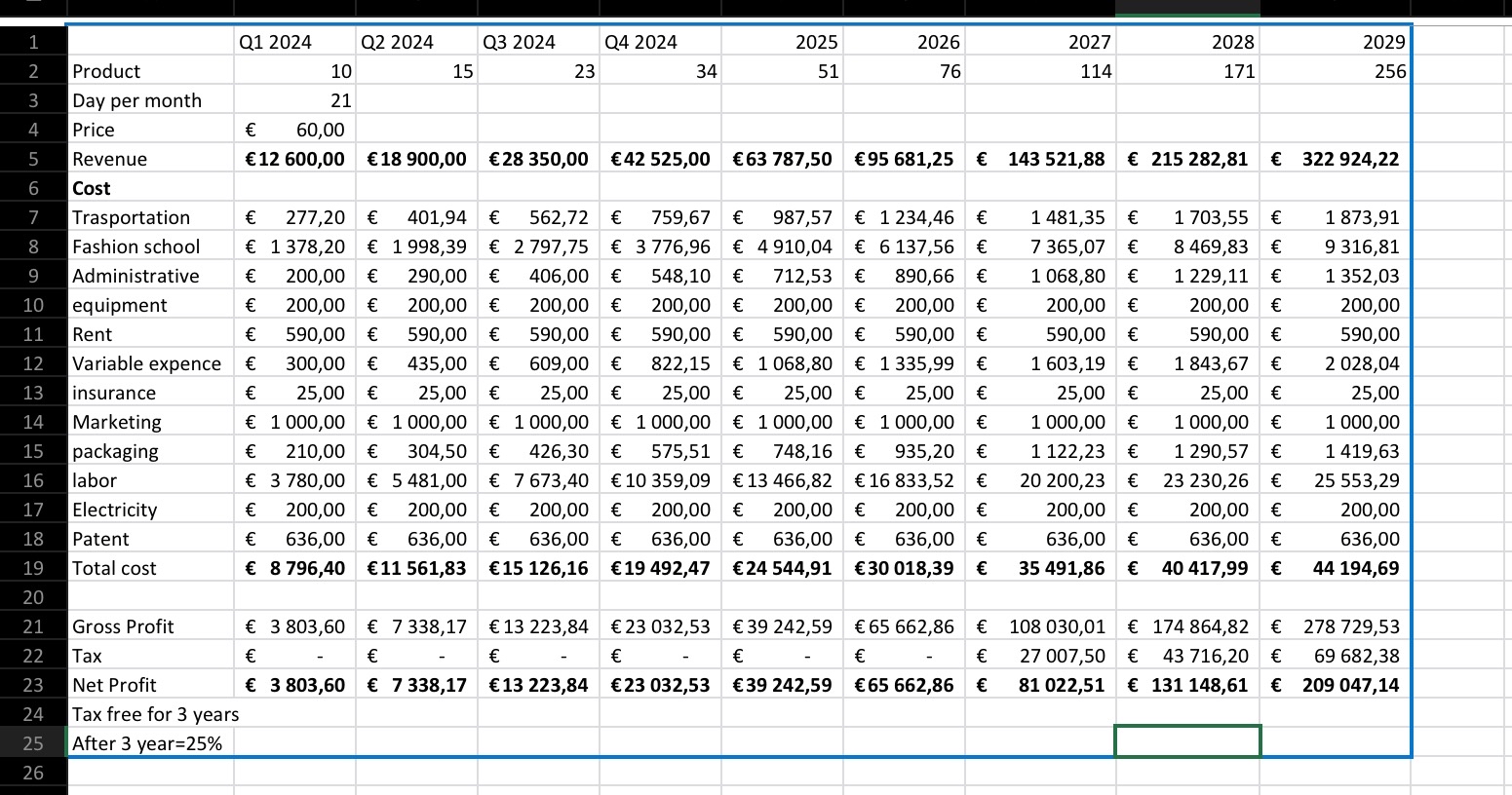This screenshot has width=1512, height=795.
Task: Select the 'Trasportation' row label
Action: pyautogui.click(x=131, y=216)
